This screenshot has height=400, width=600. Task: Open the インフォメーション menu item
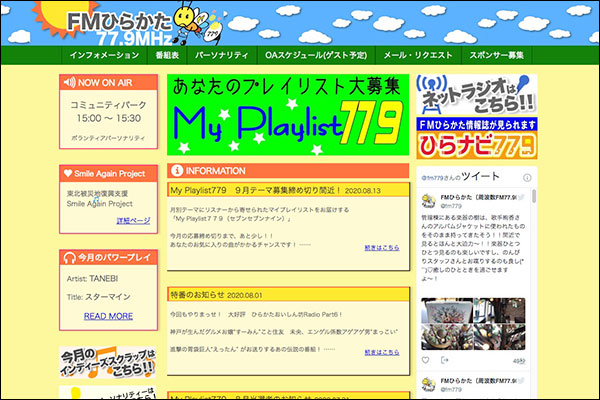click(104, 57)
